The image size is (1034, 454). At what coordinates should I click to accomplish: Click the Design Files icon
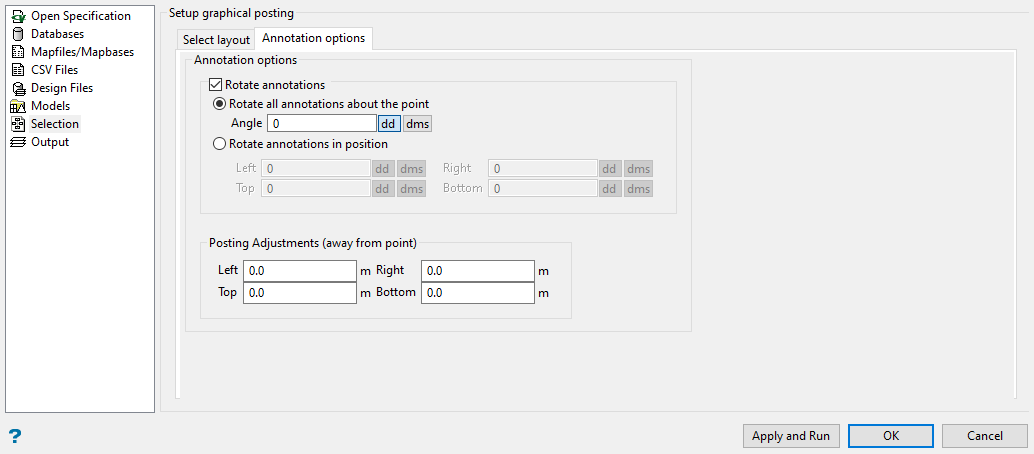point(17,88)
